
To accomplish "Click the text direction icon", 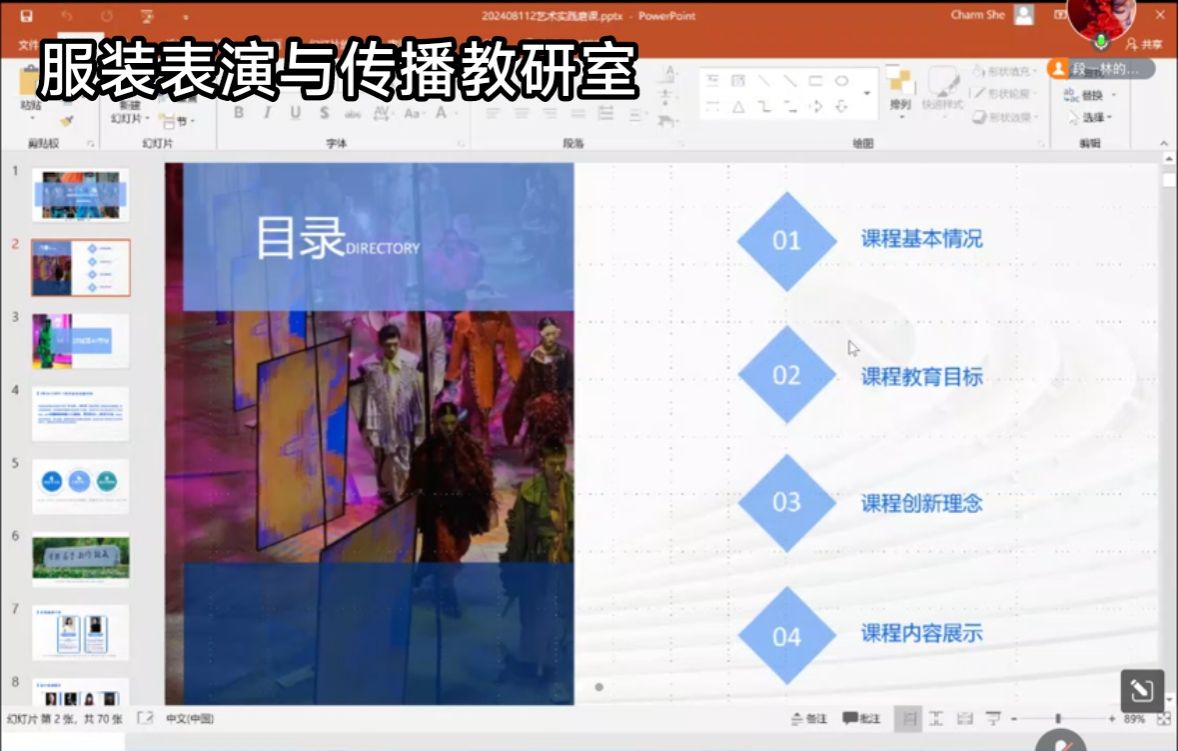I will click(669, 74).
